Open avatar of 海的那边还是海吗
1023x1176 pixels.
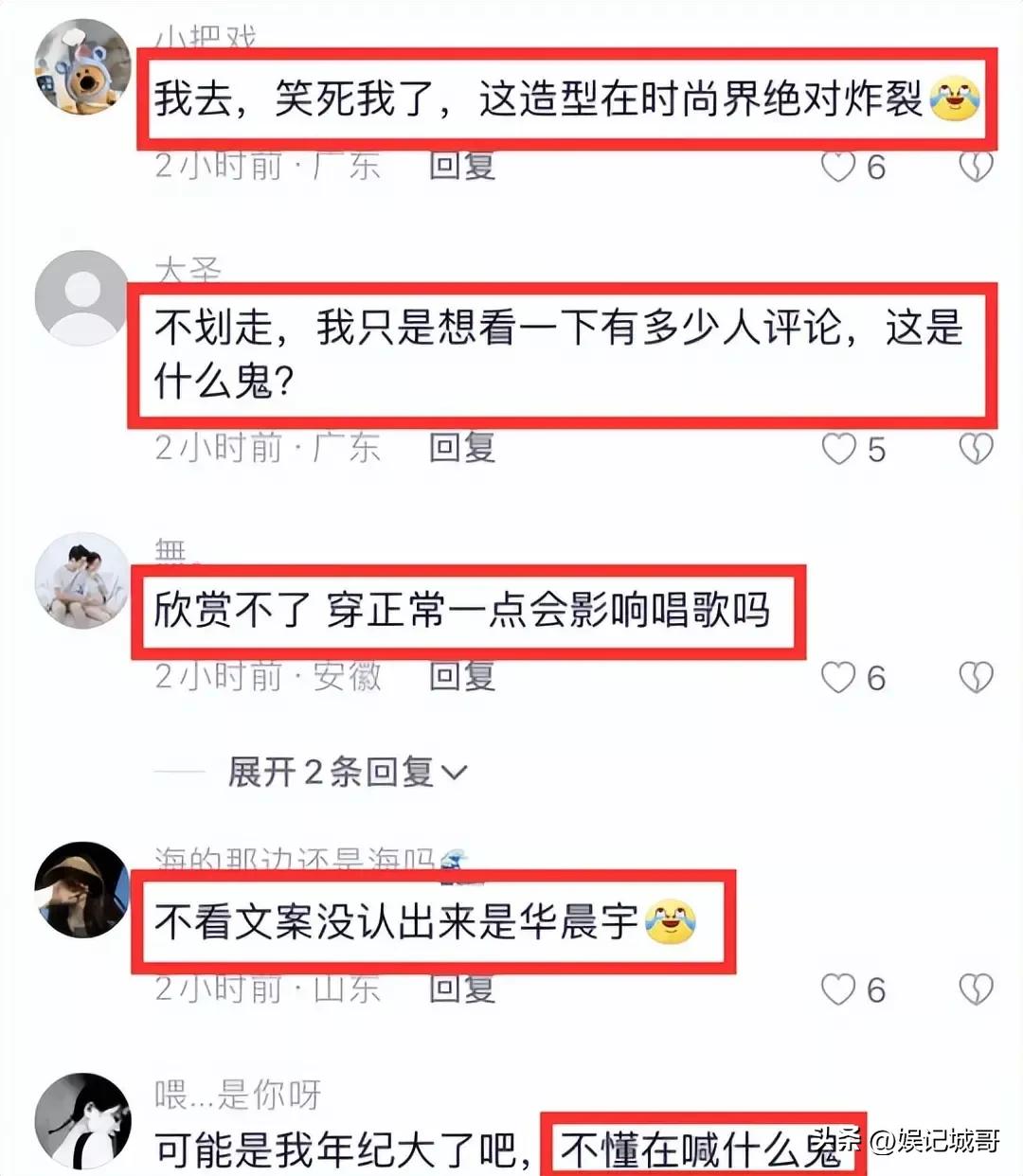point(82,890)
